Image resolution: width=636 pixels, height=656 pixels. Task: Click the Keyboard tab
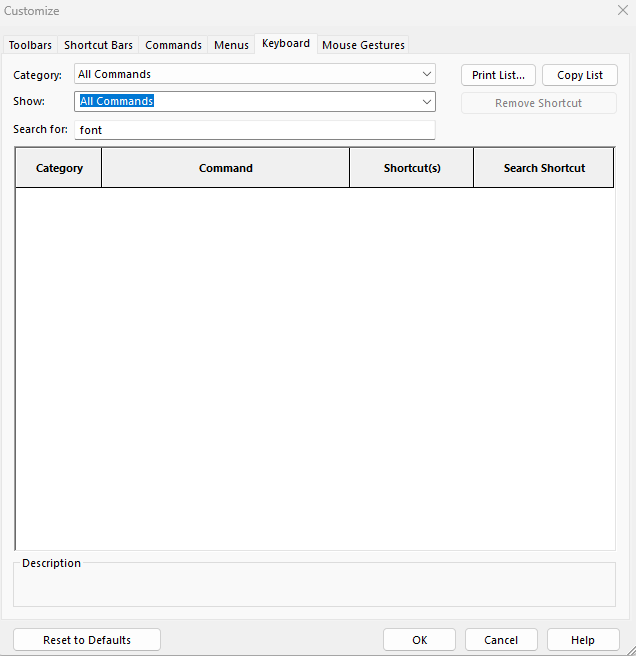coord(285,44)
